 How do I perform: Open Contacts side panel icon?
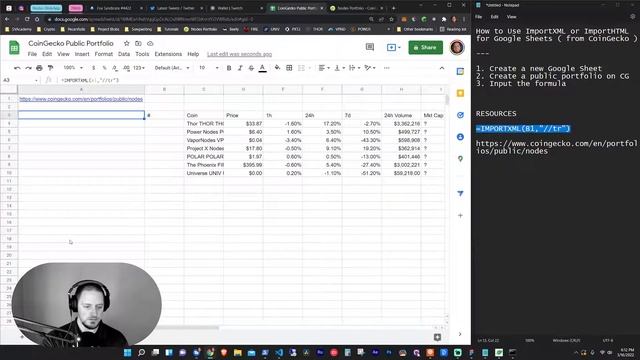(x=460, y=137)
